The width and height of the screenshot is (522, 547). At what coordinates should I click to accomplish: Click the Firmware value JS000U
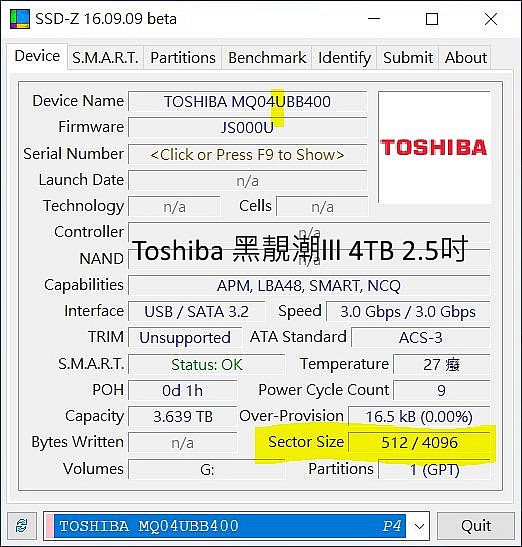click(247, 128)
